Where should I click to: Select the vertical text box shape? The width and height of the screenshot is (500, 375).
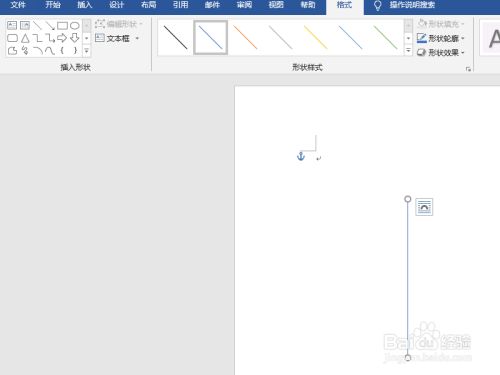click(25, 25)
